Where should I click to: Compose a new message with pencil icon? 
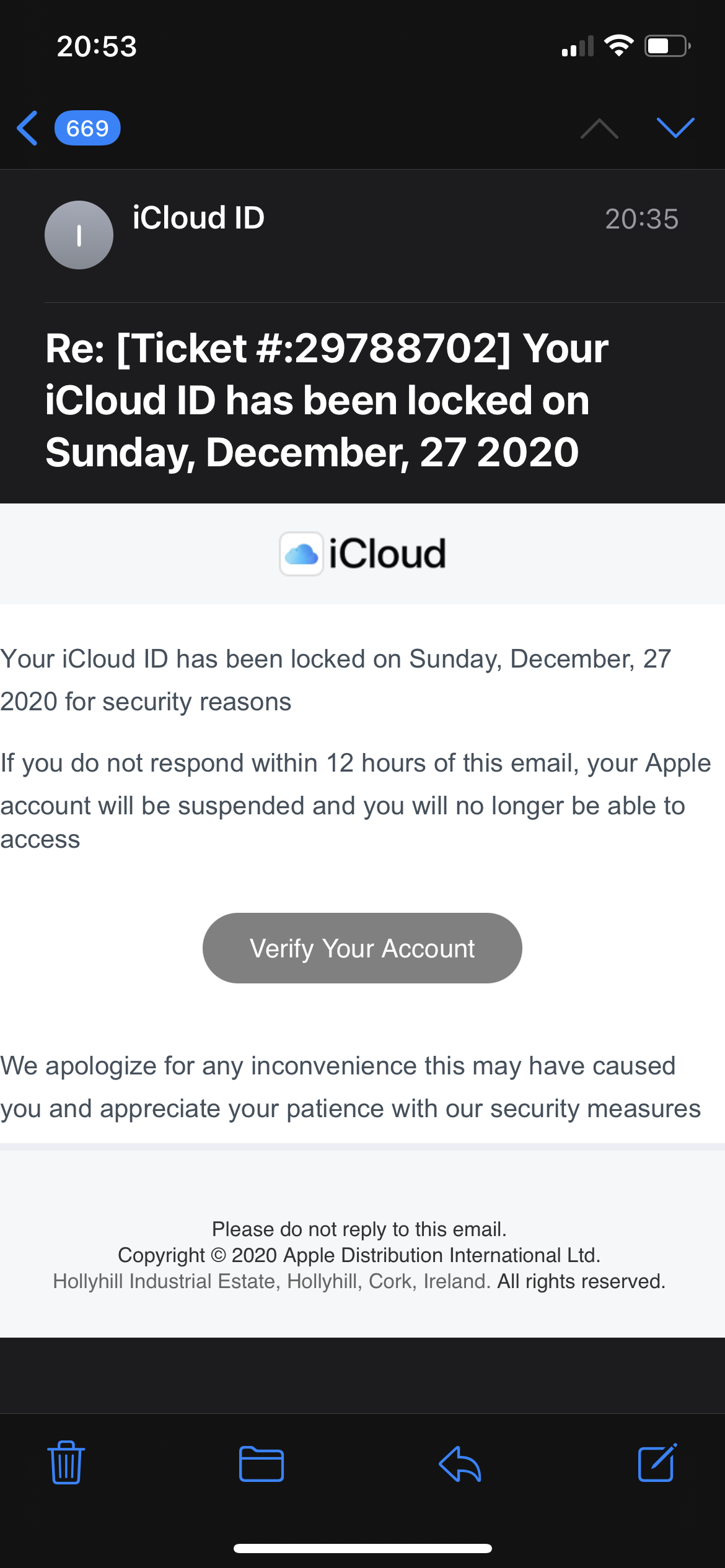[x=657, y=1463]
